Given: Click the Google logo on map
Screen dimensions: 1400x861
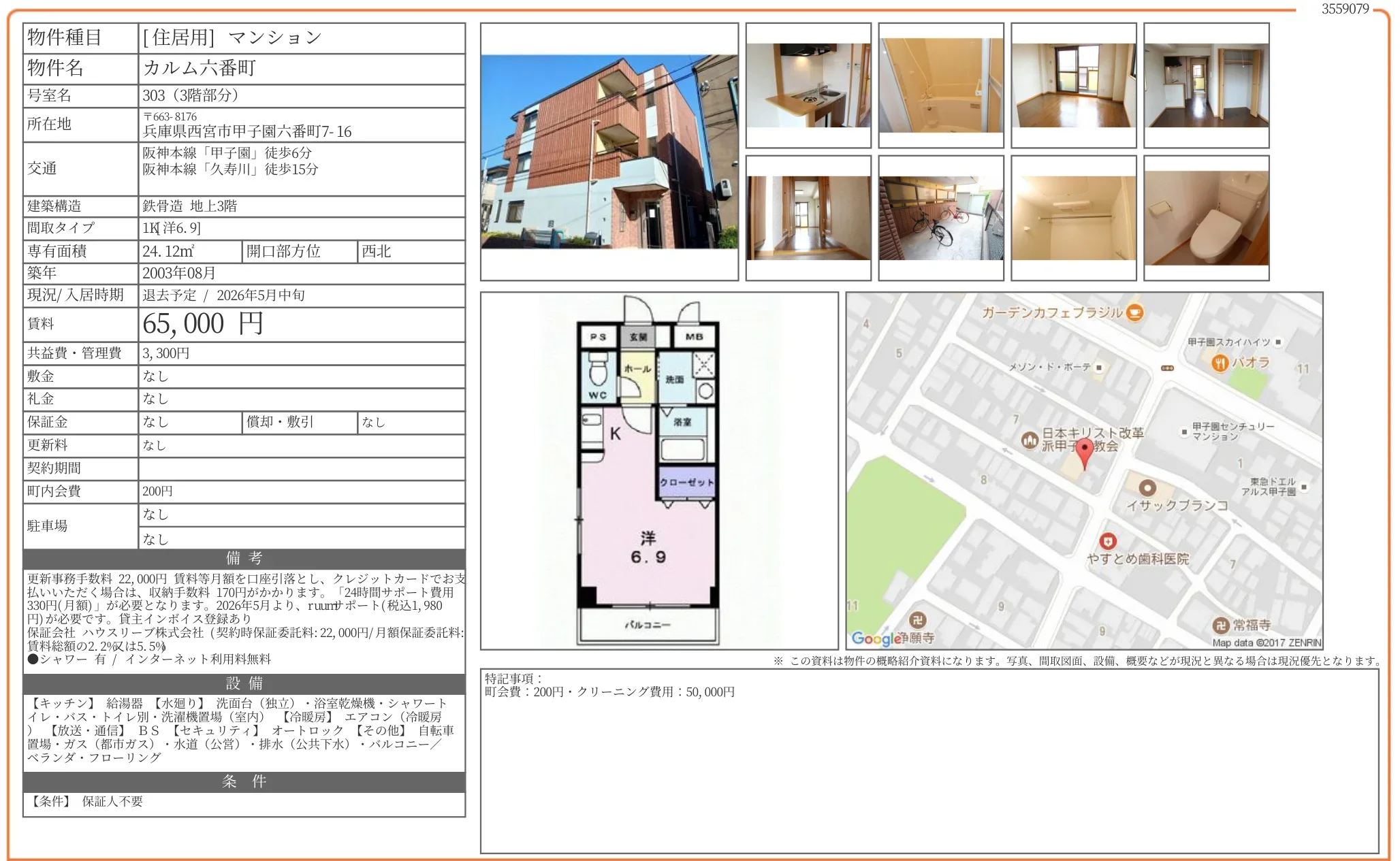Looking at the screenshot, I should 876,638.
